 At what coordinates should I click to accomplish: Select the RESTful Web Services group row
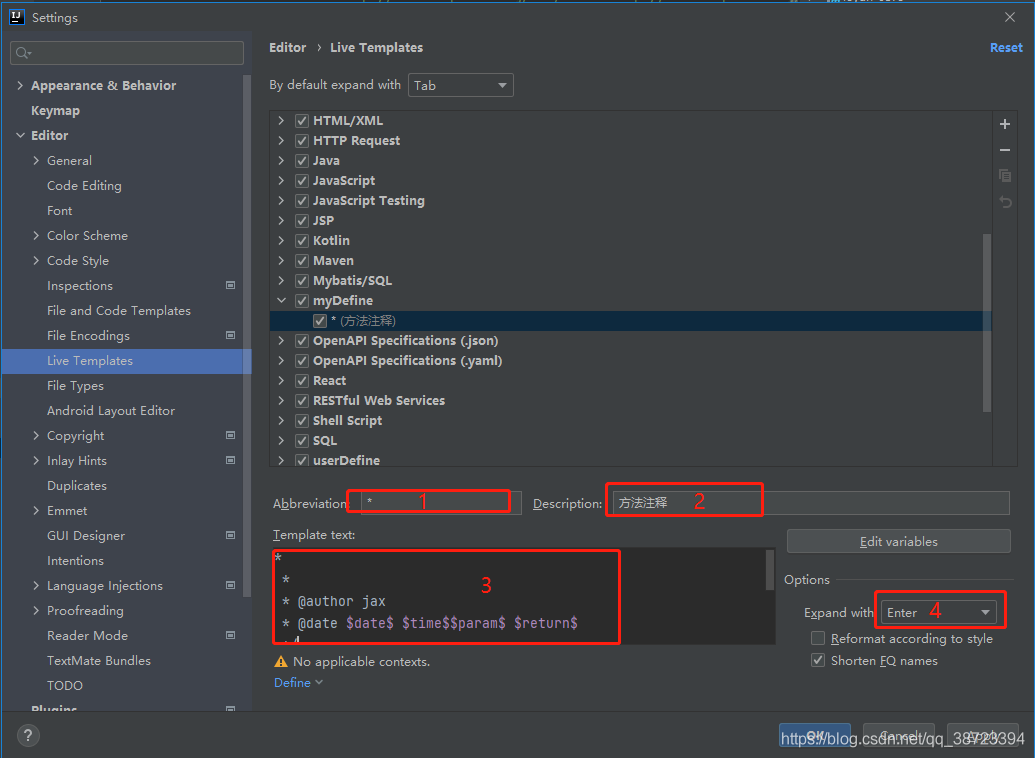pyautogui.click(x=630, y=401)
